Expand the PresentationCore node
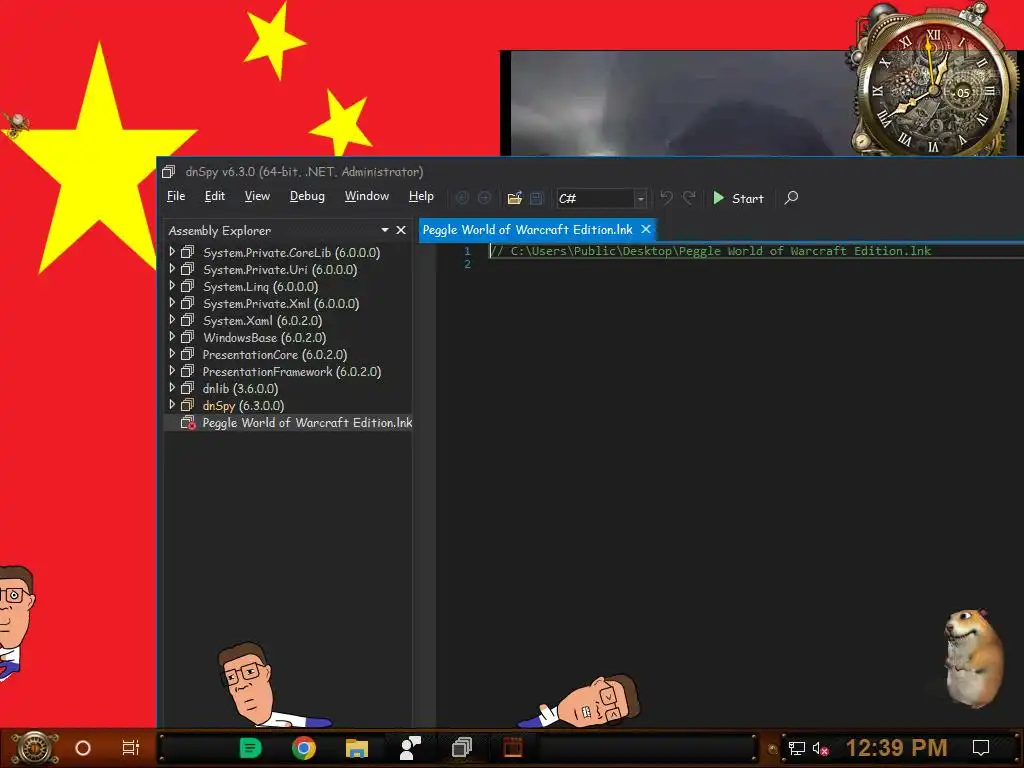 tap(172, 353)
